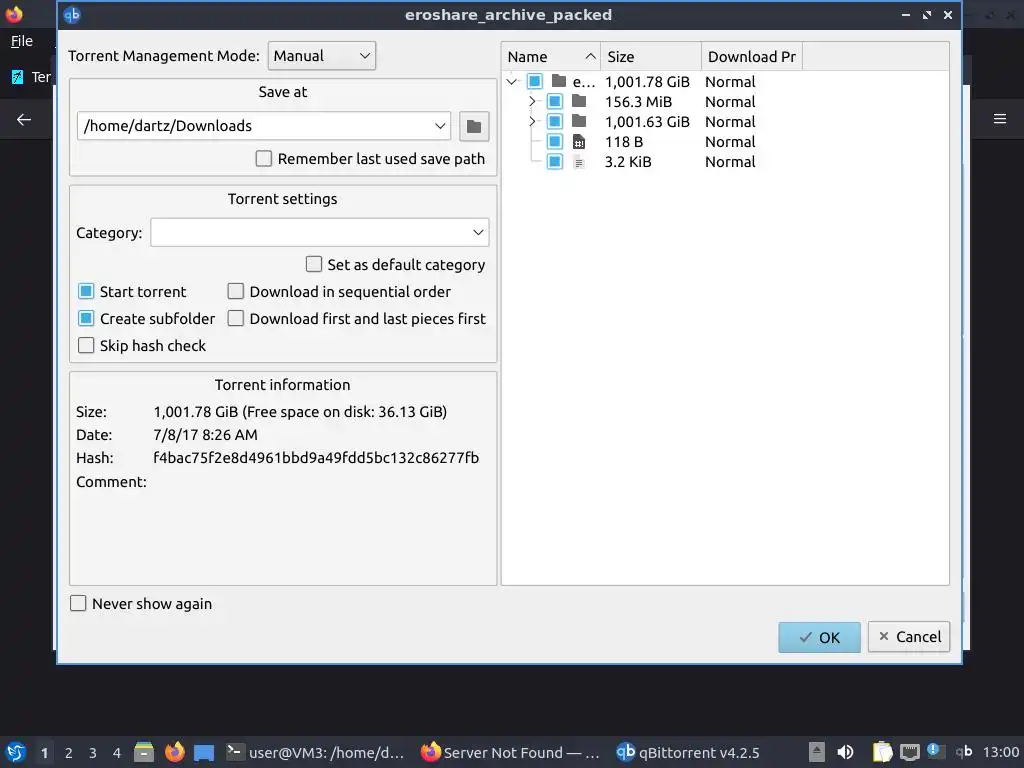The height and width of the screenshot is (768, 1024).
Task: Confirm the torrent with OK button
Action: (819, 637)
